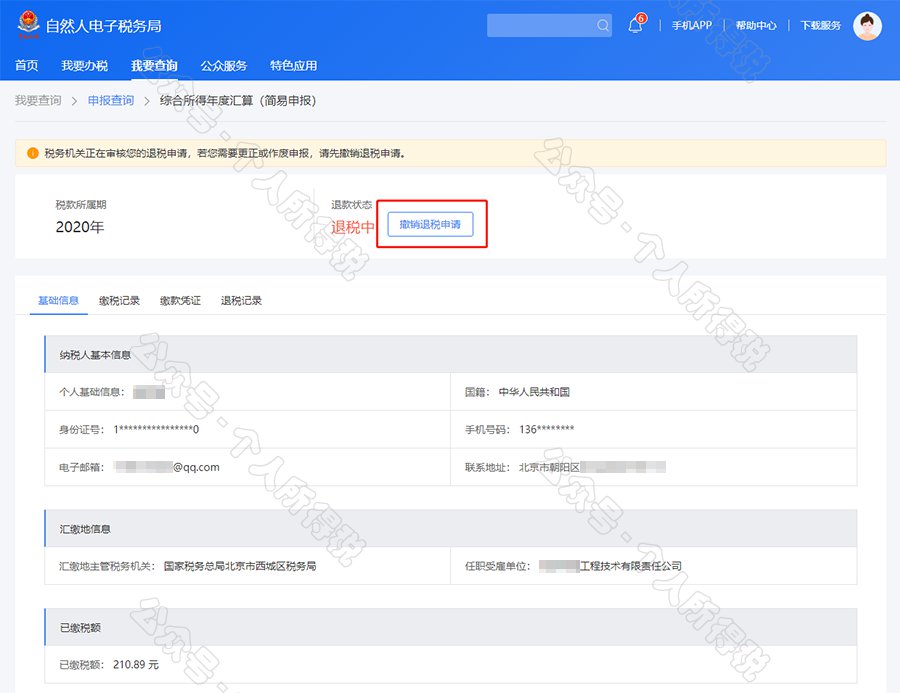The width and height of the screenshot is (900, 693).
Task: Open the user avatar profile
Action: [x=867, y=26]
